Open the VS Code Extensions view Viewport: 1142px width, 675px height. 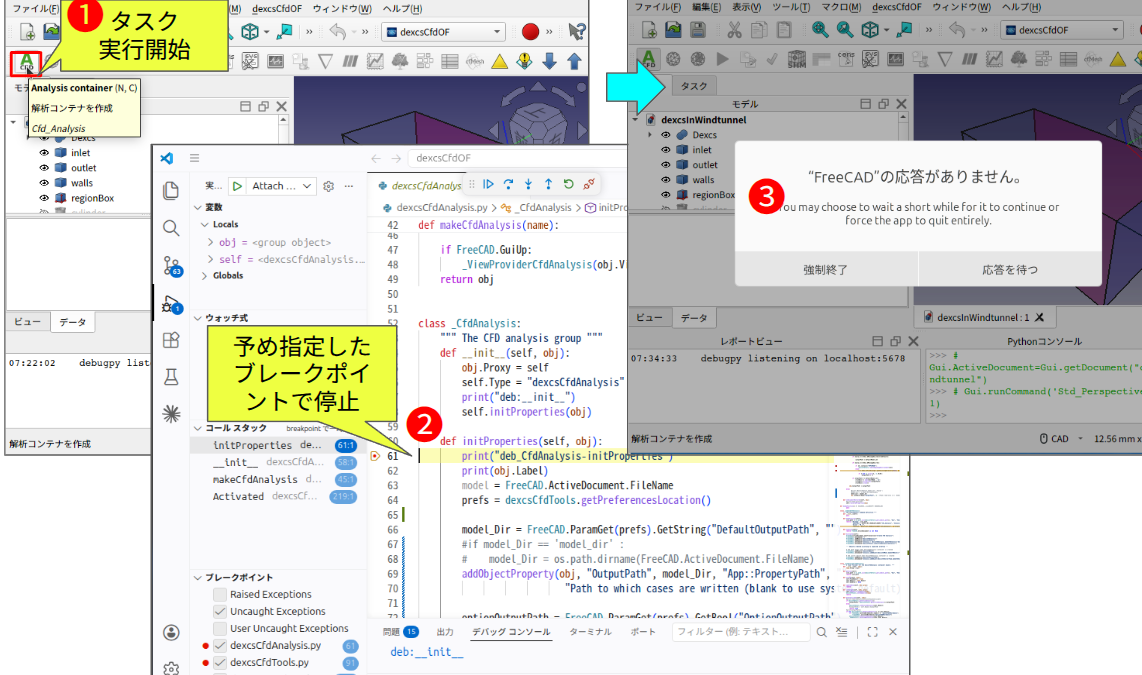point(171,340)
